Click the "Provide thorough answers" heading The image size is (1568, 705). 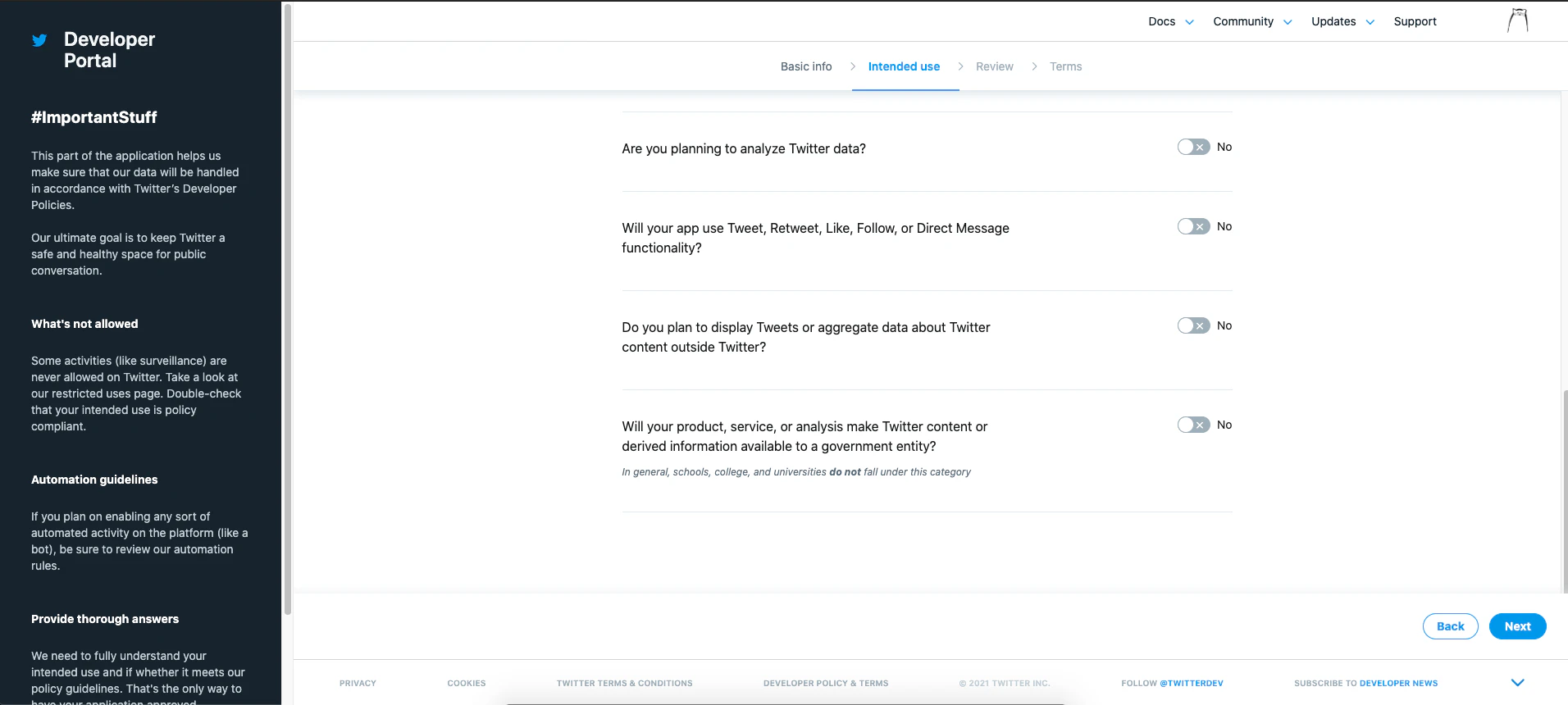(105, 619)
